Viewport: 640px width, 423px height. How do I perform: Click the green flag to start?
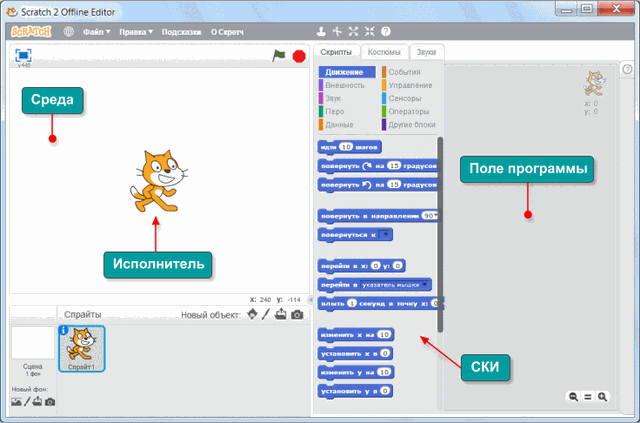tap(279, 56)
